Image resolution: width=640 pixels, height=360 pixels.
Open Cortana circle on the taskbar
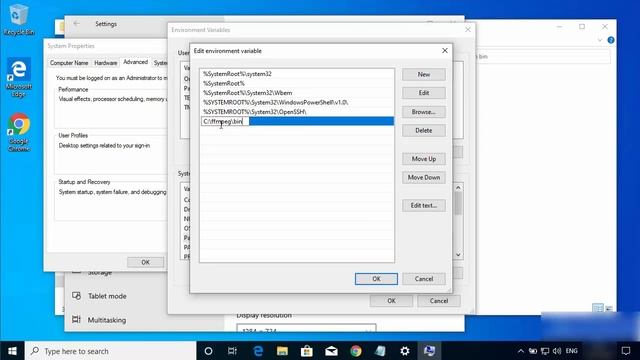pos(208,351)
